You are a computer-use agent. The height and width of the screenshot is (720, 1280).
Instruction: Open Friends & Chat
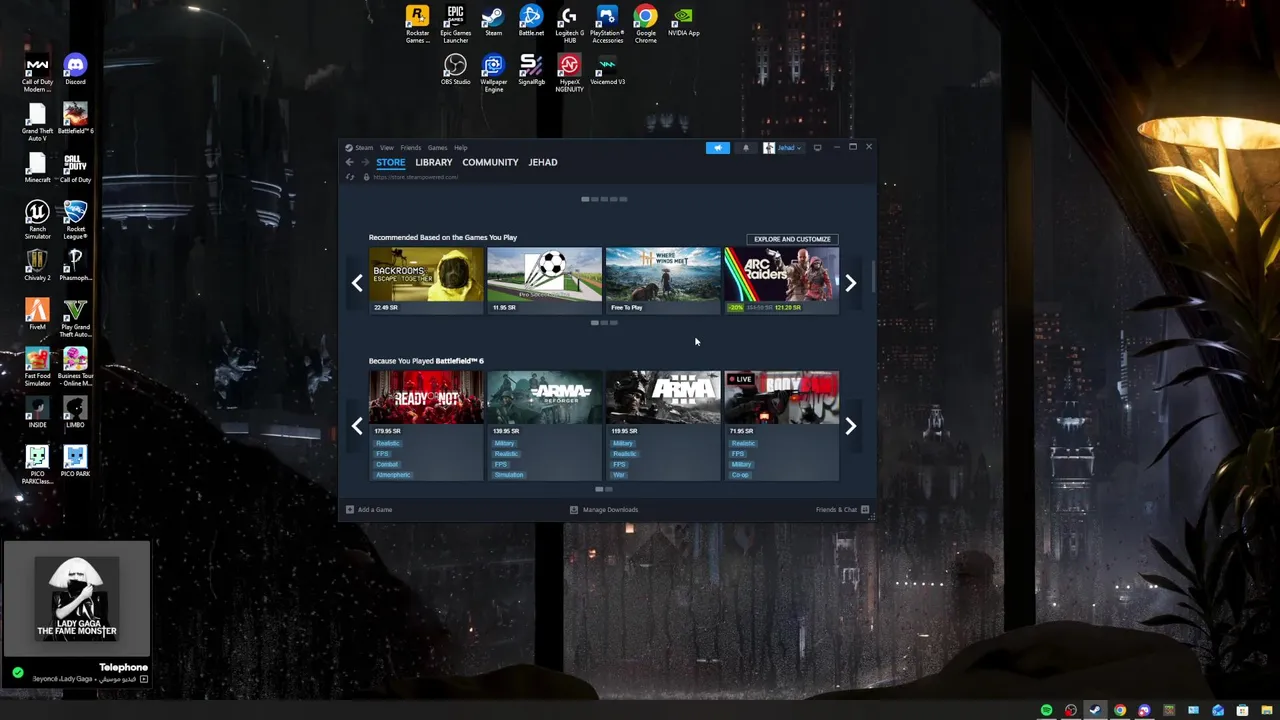(x=842, y=510)
